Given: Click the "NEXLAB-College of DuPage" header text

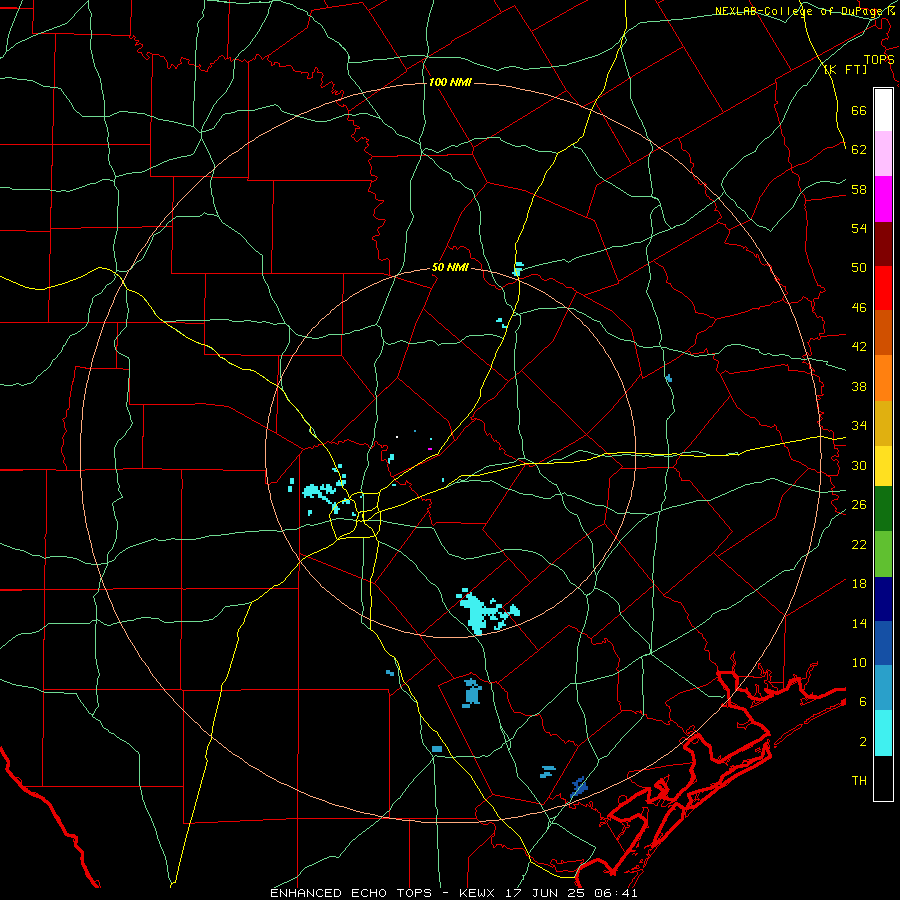Looking at the screenshot, I should pyautogui.click(x=799, y=11).
